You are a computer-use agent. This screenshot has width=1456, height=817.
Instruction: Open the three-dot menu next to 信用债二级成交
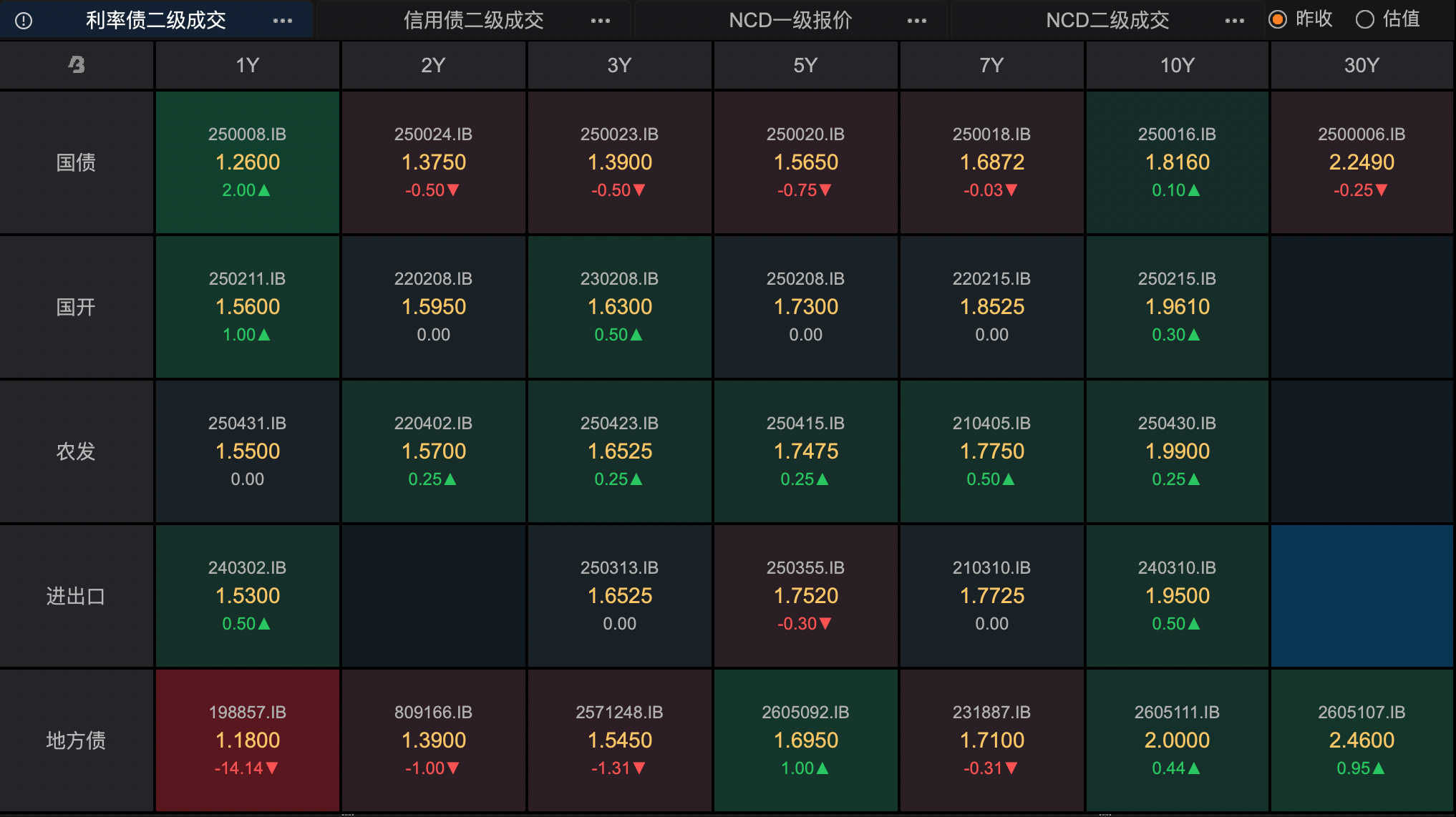click(601, 21)
